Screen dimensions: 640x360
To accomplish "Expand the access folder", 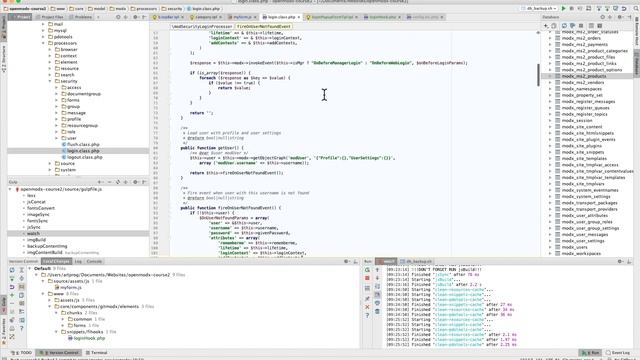I will 56,87.
